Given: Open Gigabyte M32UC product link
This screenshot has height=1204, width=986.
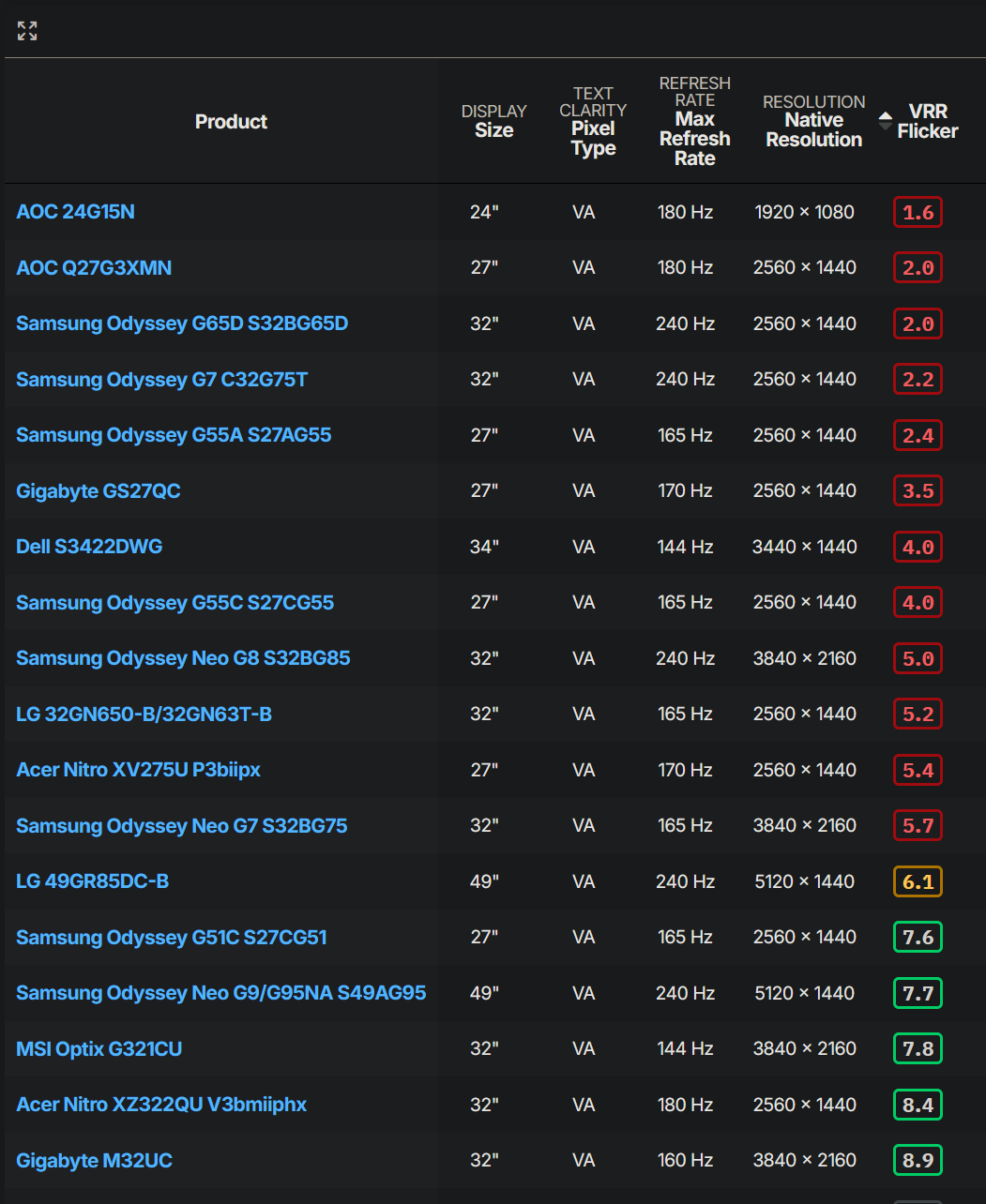Looking at the screenshot, I should 94,1160.
